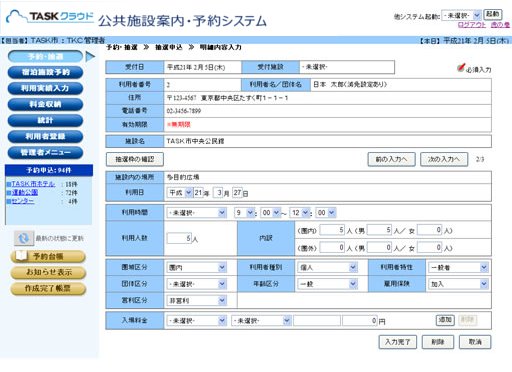
Task: Click the day field showing 27
Action: (237, 193)
